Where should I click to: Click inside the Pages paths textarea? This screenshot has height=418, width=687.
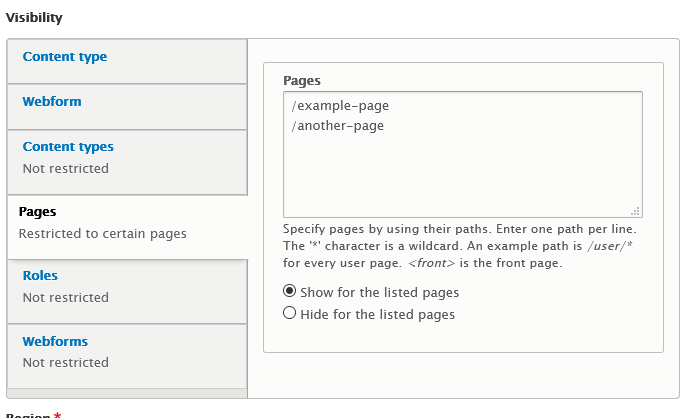tap(463, 154)
